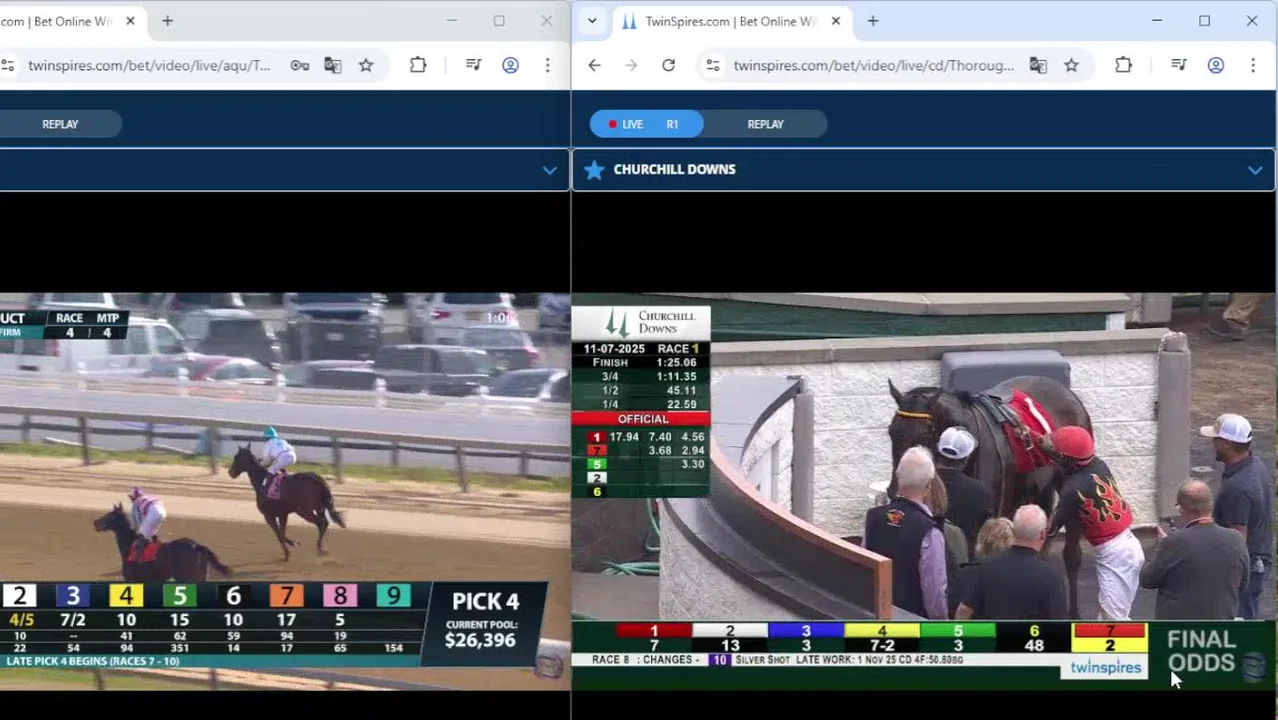1278x720 pixels.
Task: View site information in the right window's address bar
Action: click(x=712, y=66)
